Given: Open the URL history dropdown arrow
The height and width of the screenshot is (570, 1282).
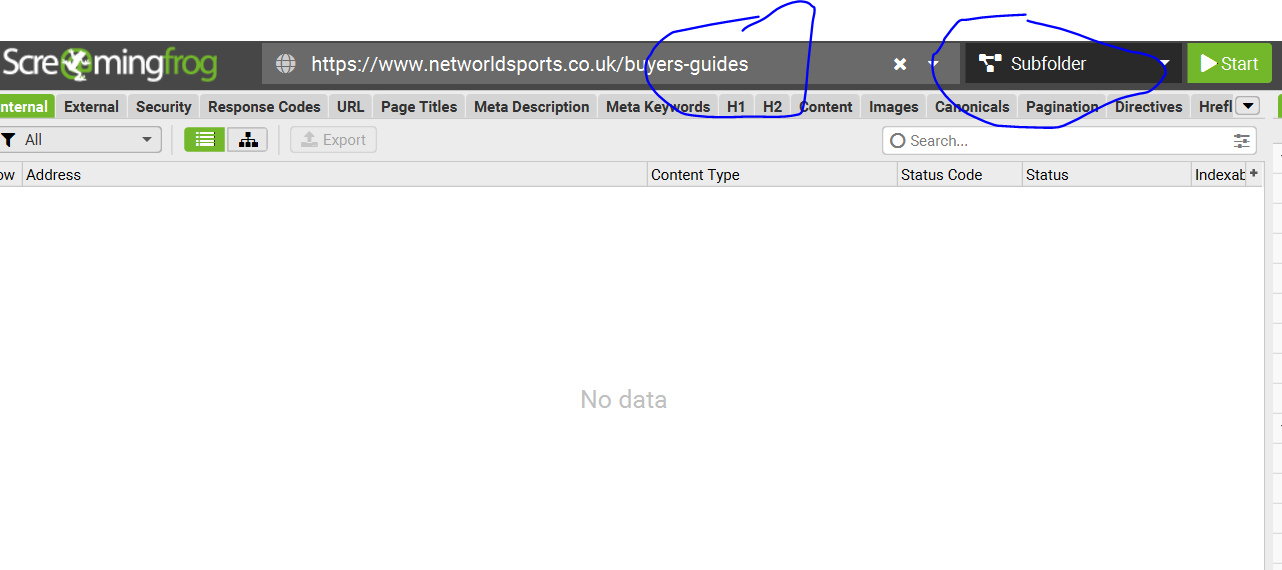Looking at the screenshot, I should pyautogui.click(x=933, y=64).
